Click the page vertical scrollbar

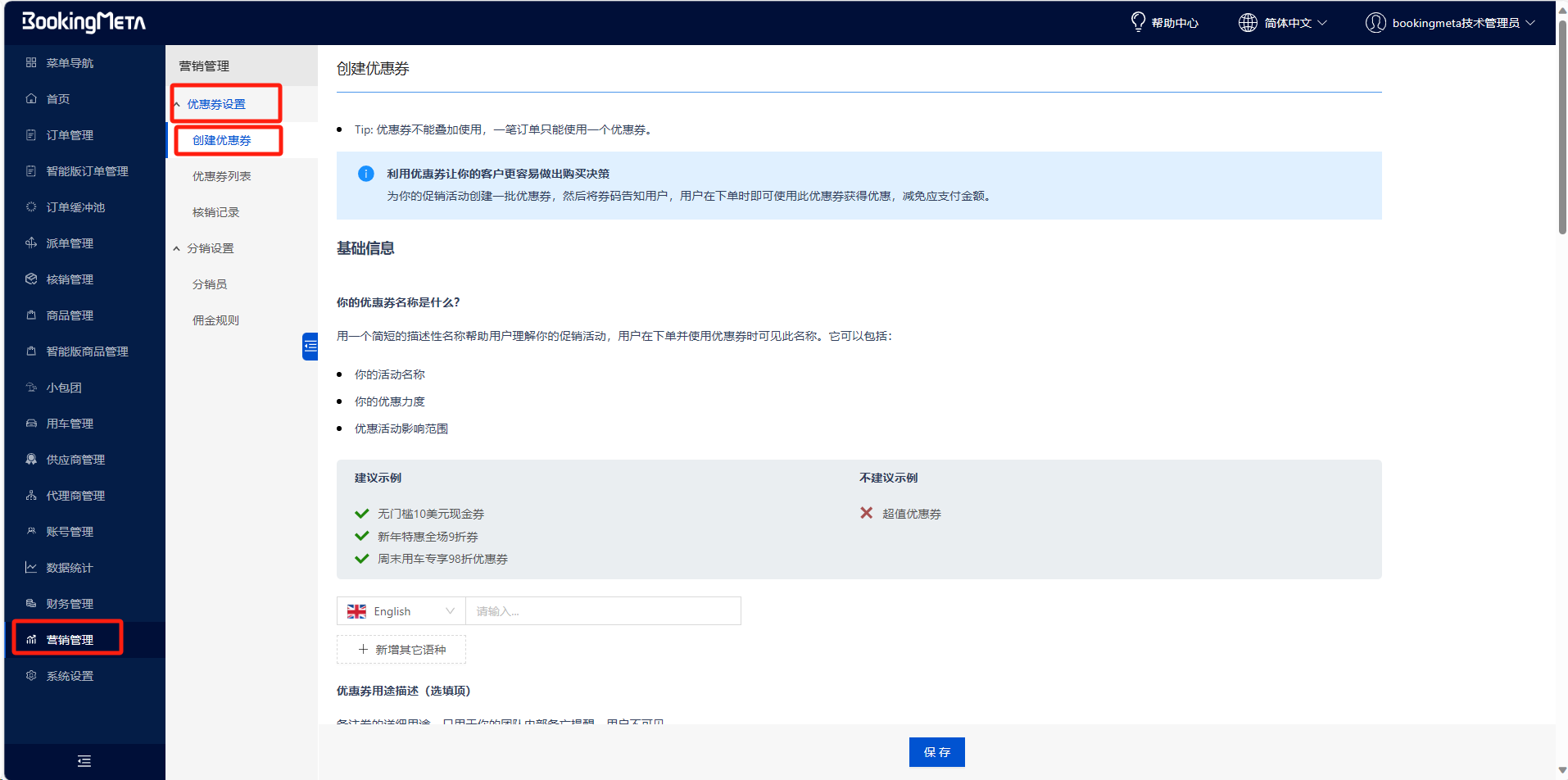tap(1561, 131)
